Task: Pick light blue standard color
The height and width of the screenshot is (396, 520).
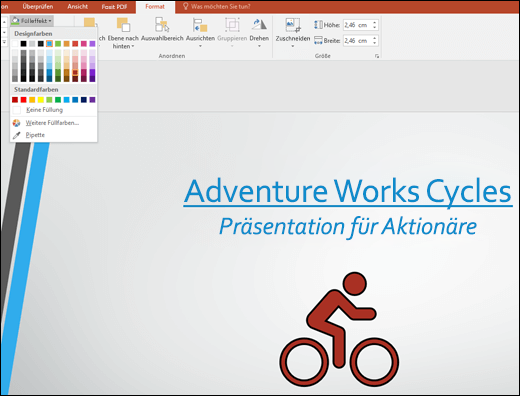Action: coord(67,100)
